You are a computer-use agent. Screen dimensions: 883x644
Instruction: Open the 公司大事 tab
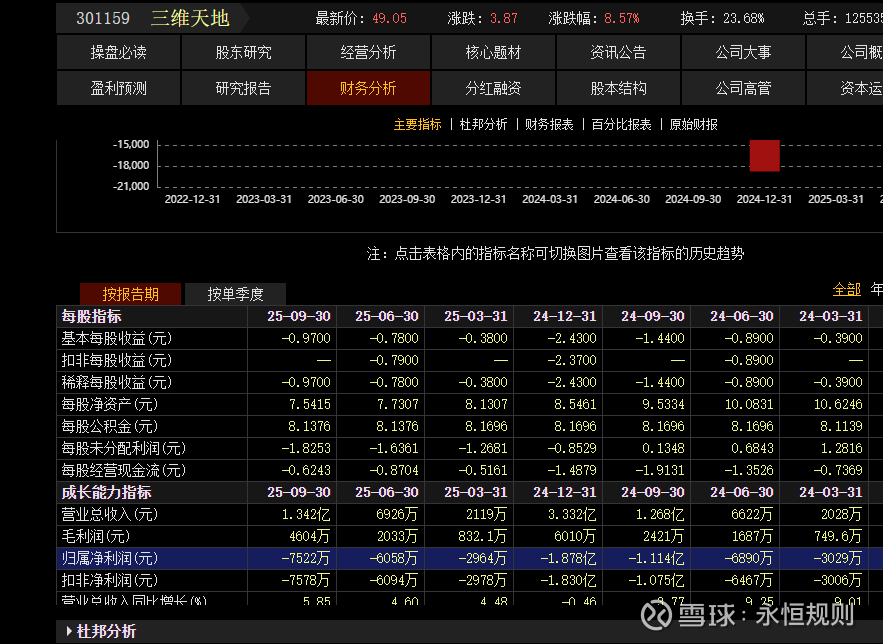pyautogui.click(x=743, y=52)
